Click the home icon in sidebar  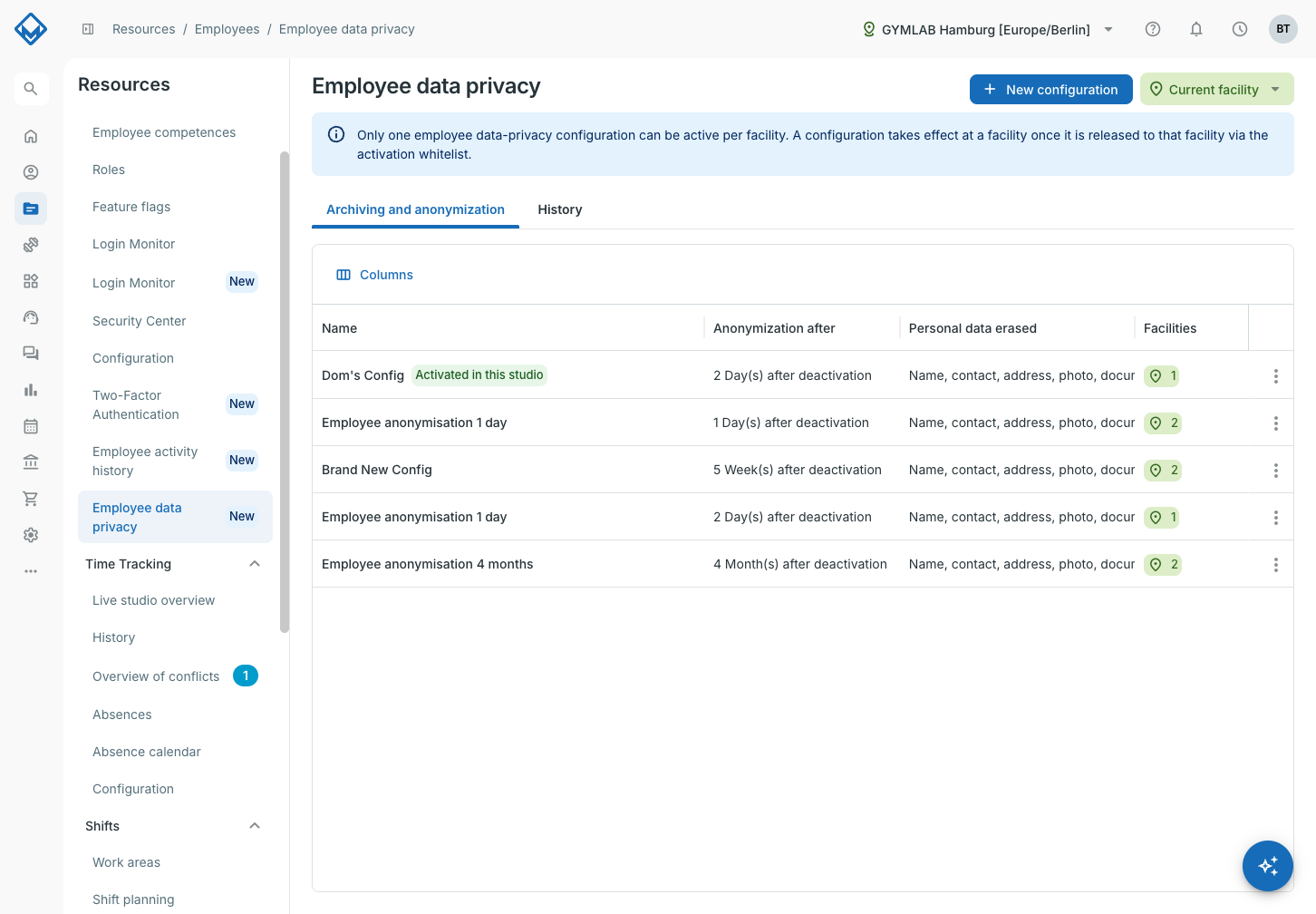(x=31, y=136)
